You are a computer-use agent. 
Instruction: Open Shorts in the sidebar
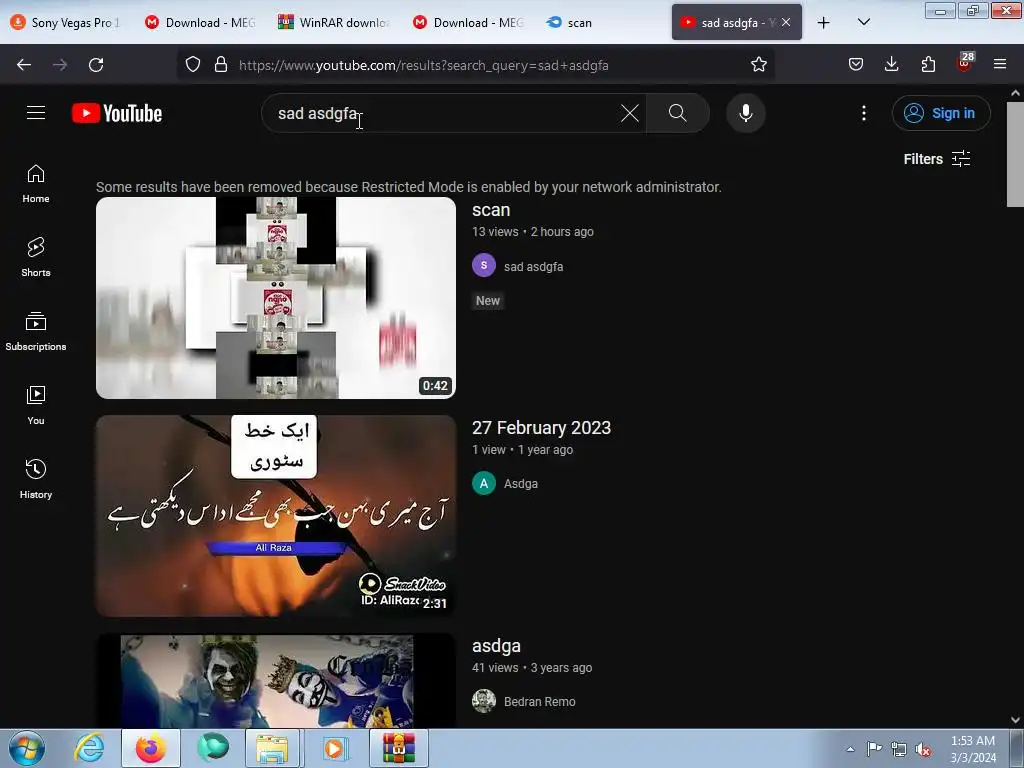[36, 257]
